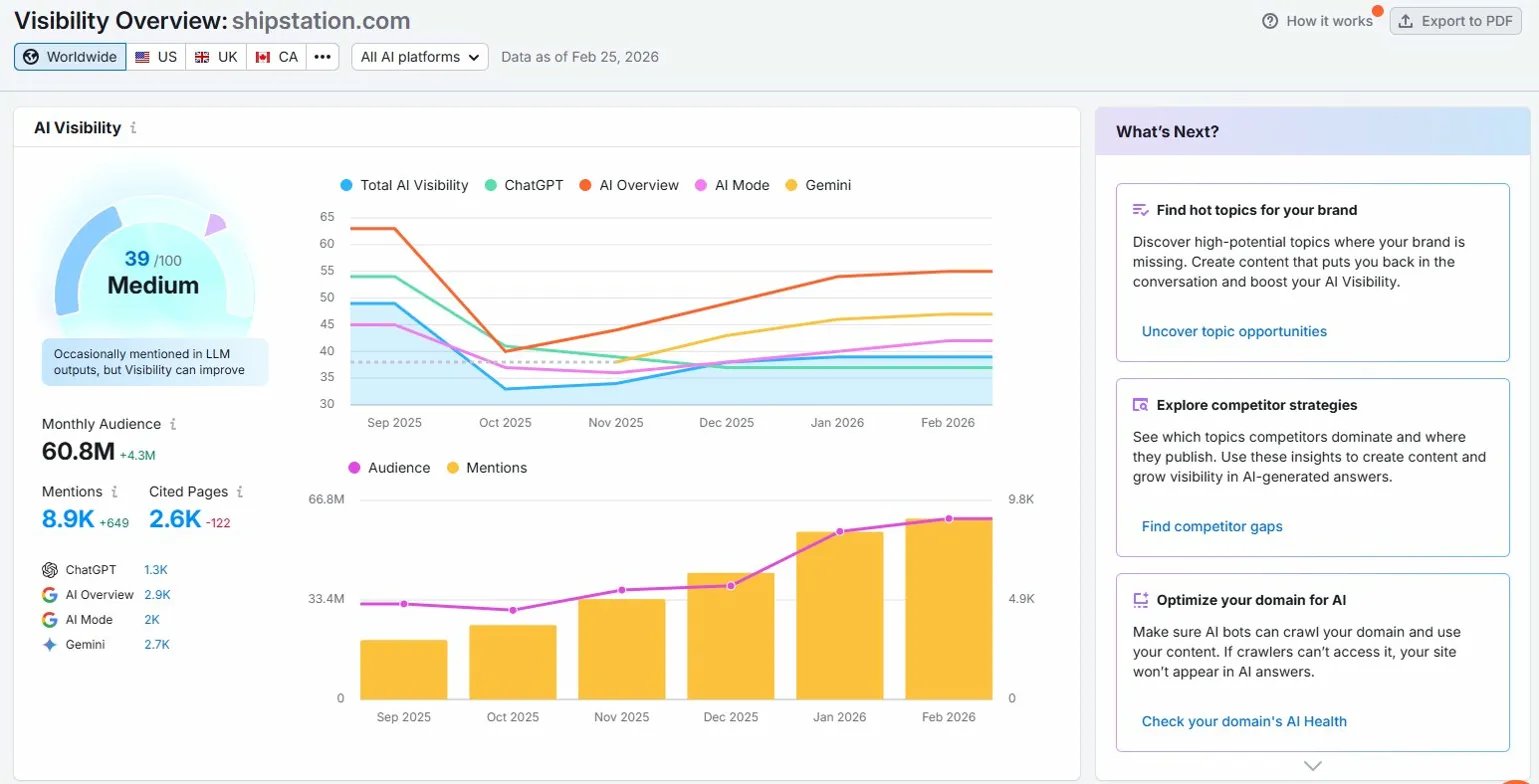Image resolution: width=1539 pixels, height=784 pixels.
Task: Click the Canada flag icon
Action: pos(263,57)
